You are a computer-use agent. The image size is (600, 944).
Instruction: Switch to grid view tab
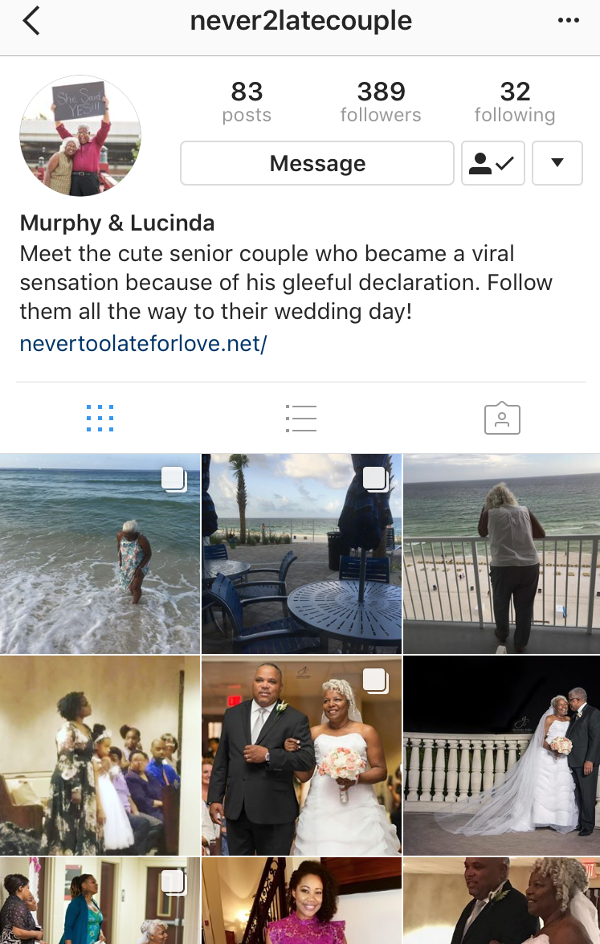[x=100, y=418]
